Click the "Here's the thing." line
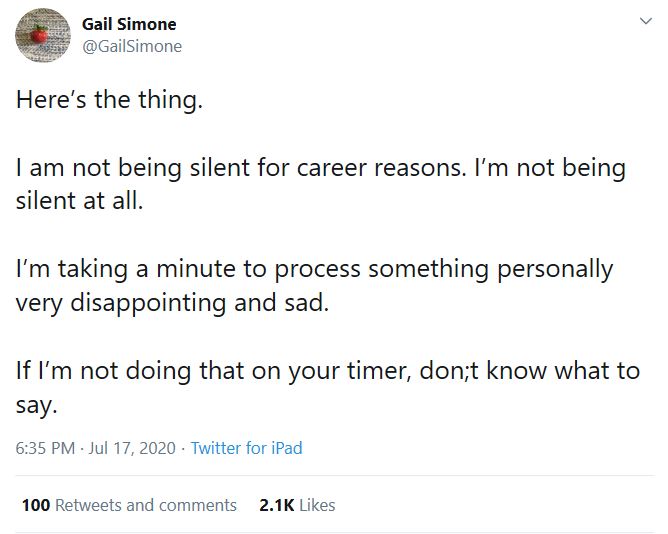The width and height of the screenshot is (668, 534). (109, 100)
